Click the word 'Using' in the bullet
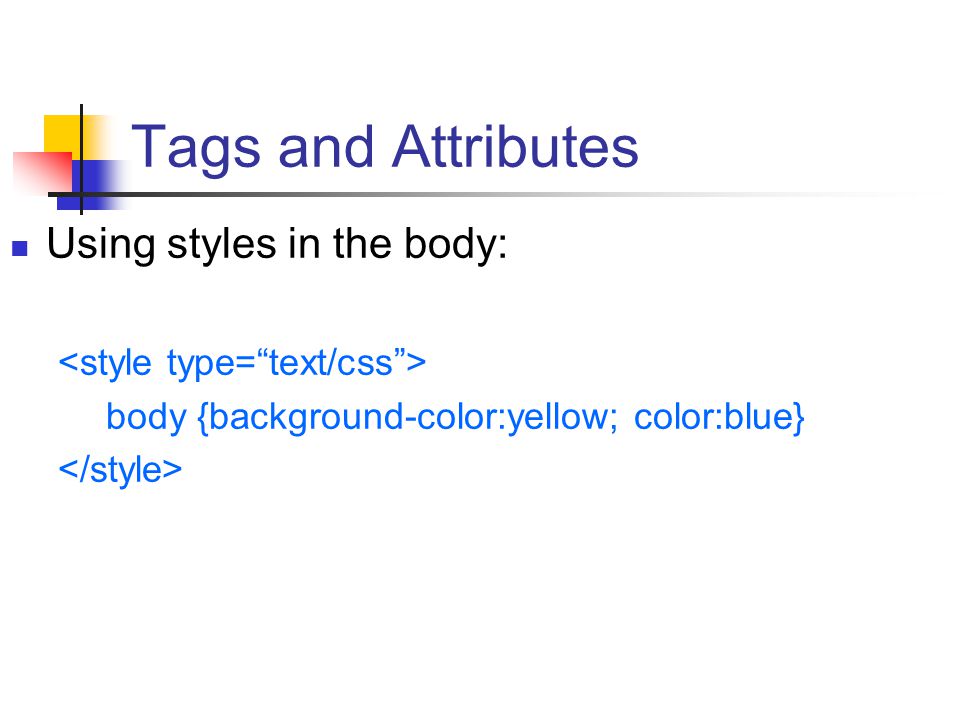This screenshot has width=960, height=720. (x=100, y=245)
